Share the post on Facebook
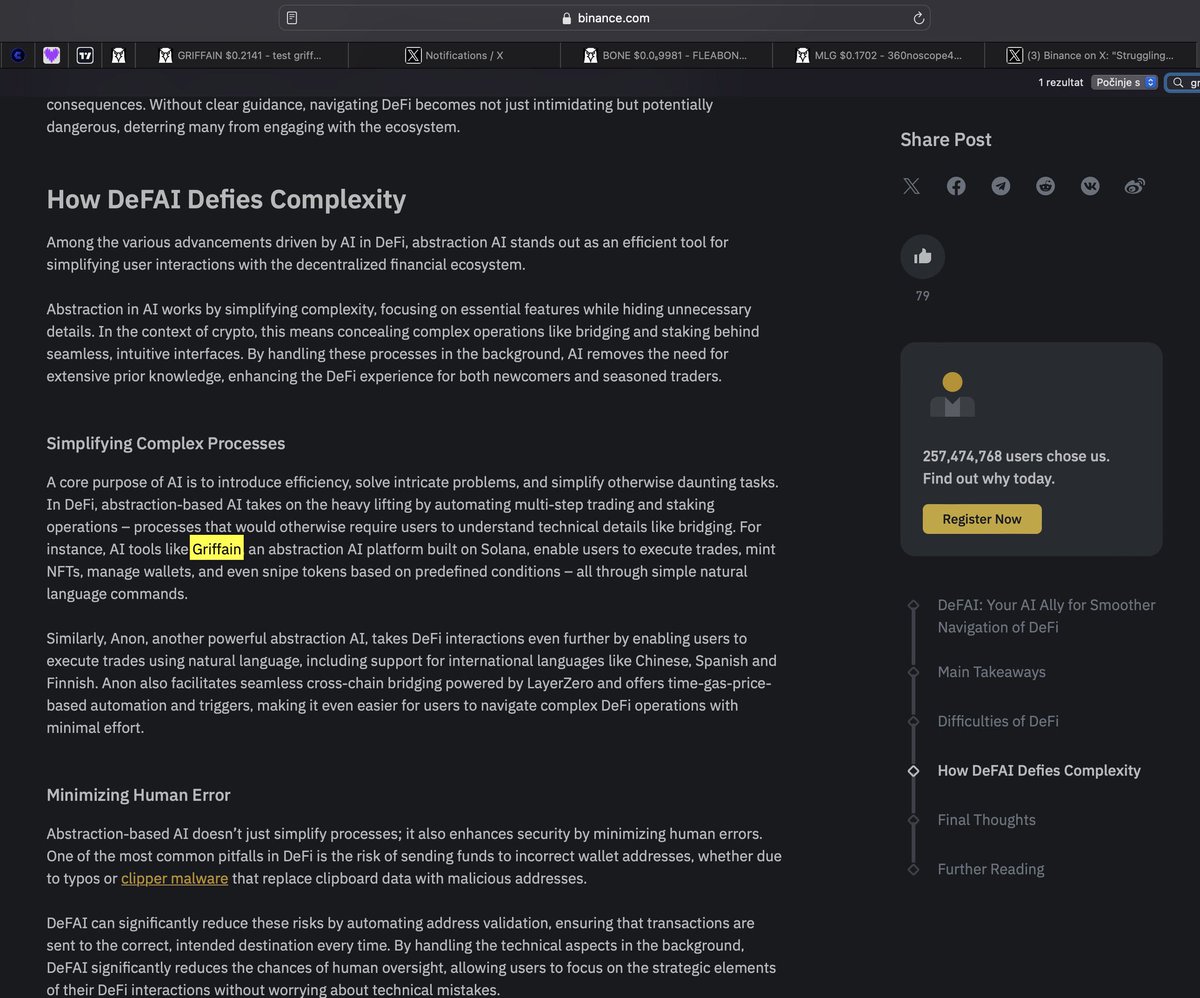1200x998 pixels. [x=956, y=186]
